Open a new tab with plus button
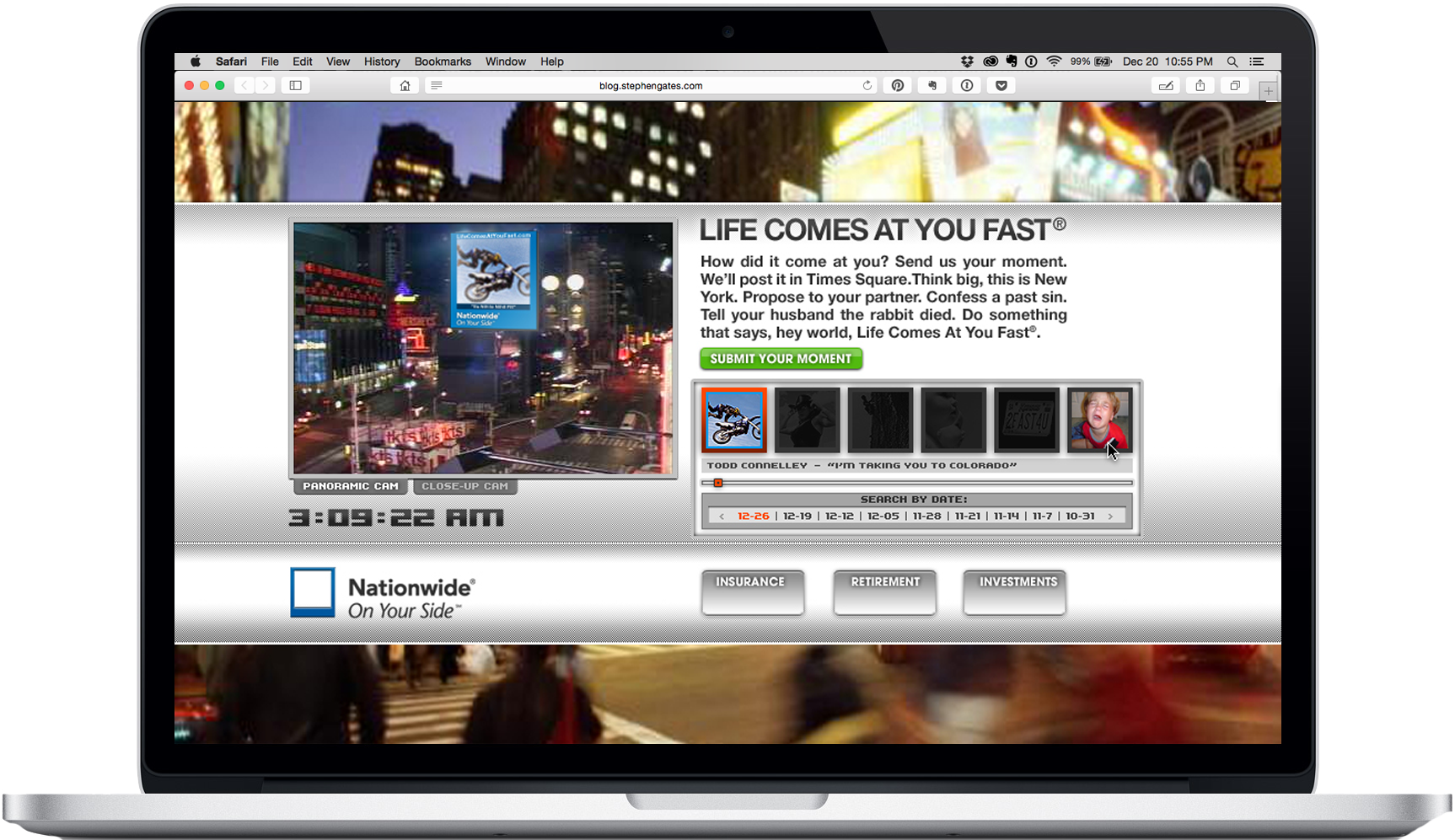This screenshot has width=1455, height=840. (x=1268, y=90)
